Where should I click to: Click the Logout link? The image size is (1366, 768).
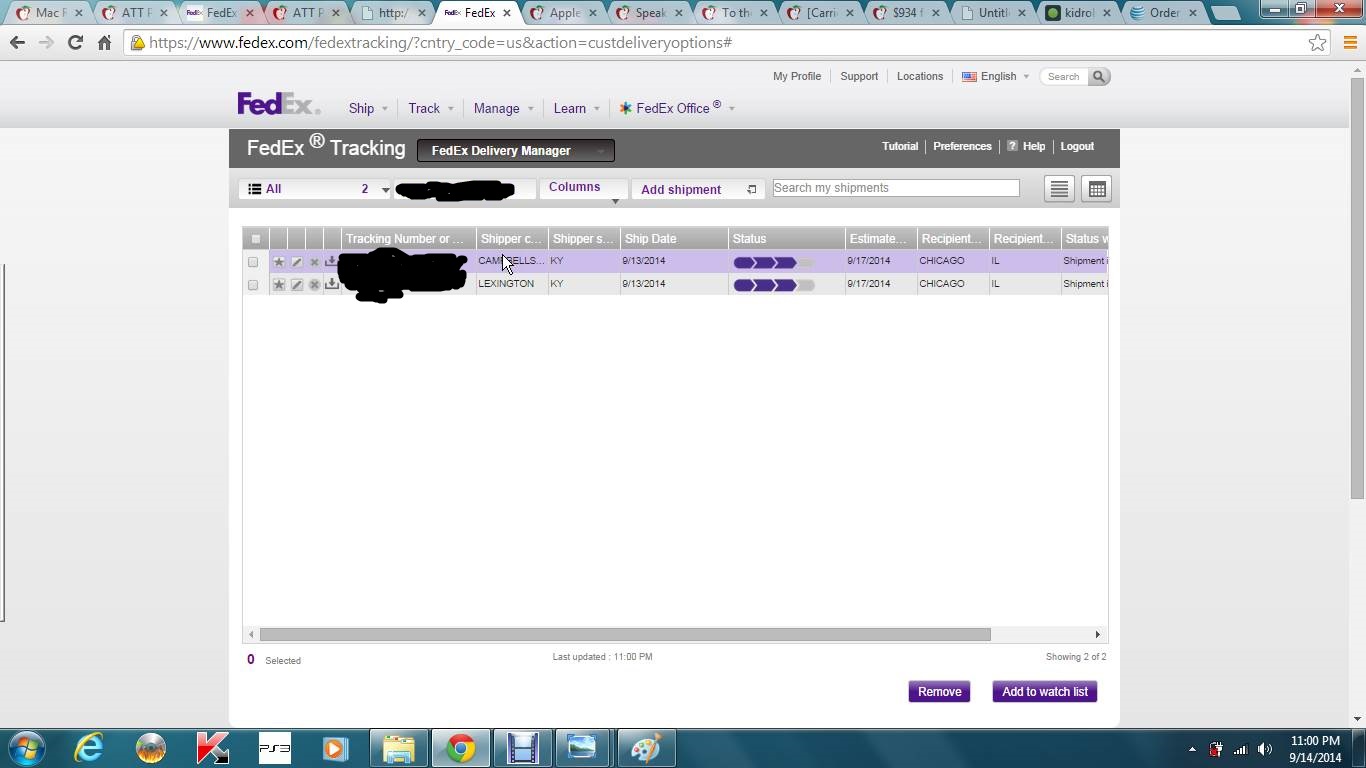(1077, 146)
